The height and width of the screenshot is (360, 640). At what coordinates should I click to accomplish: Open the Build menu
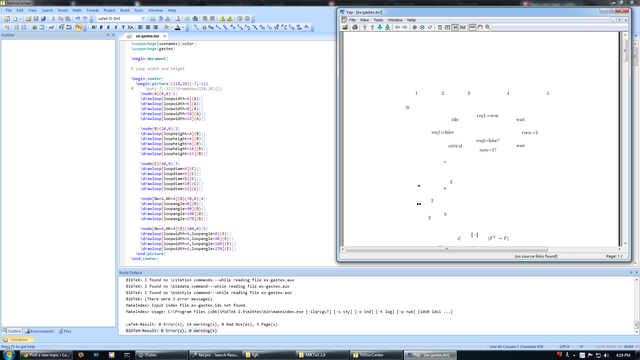click(124, 10)
